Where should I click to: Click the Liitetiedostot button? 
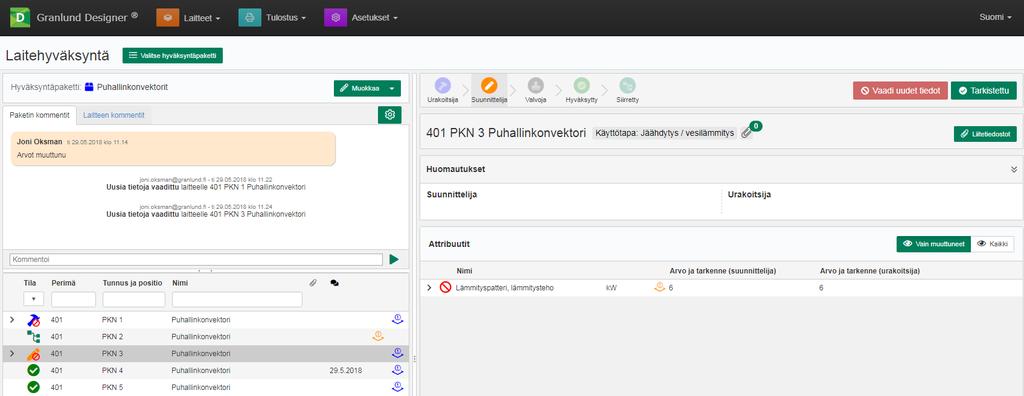point(985,133)
